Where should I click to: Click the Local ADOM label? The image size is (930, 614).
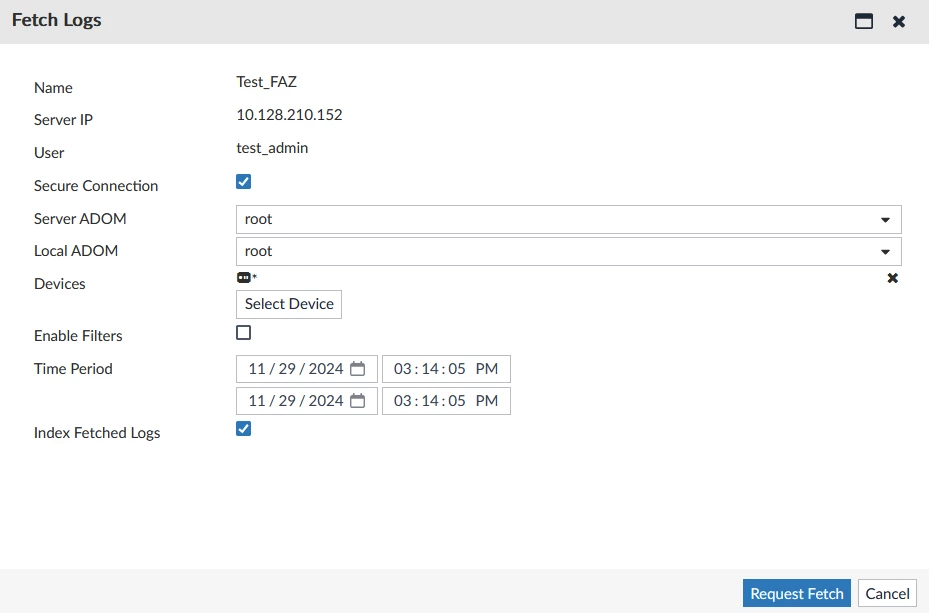tap(76, 251)
